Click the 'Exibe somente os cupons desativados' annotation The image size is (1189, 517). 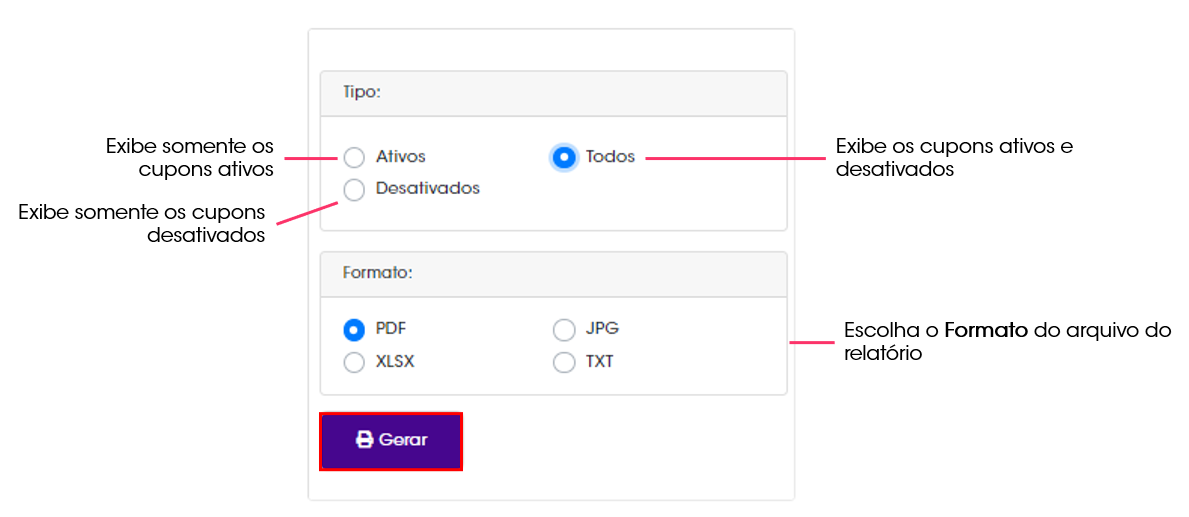(x=142, y=223)
